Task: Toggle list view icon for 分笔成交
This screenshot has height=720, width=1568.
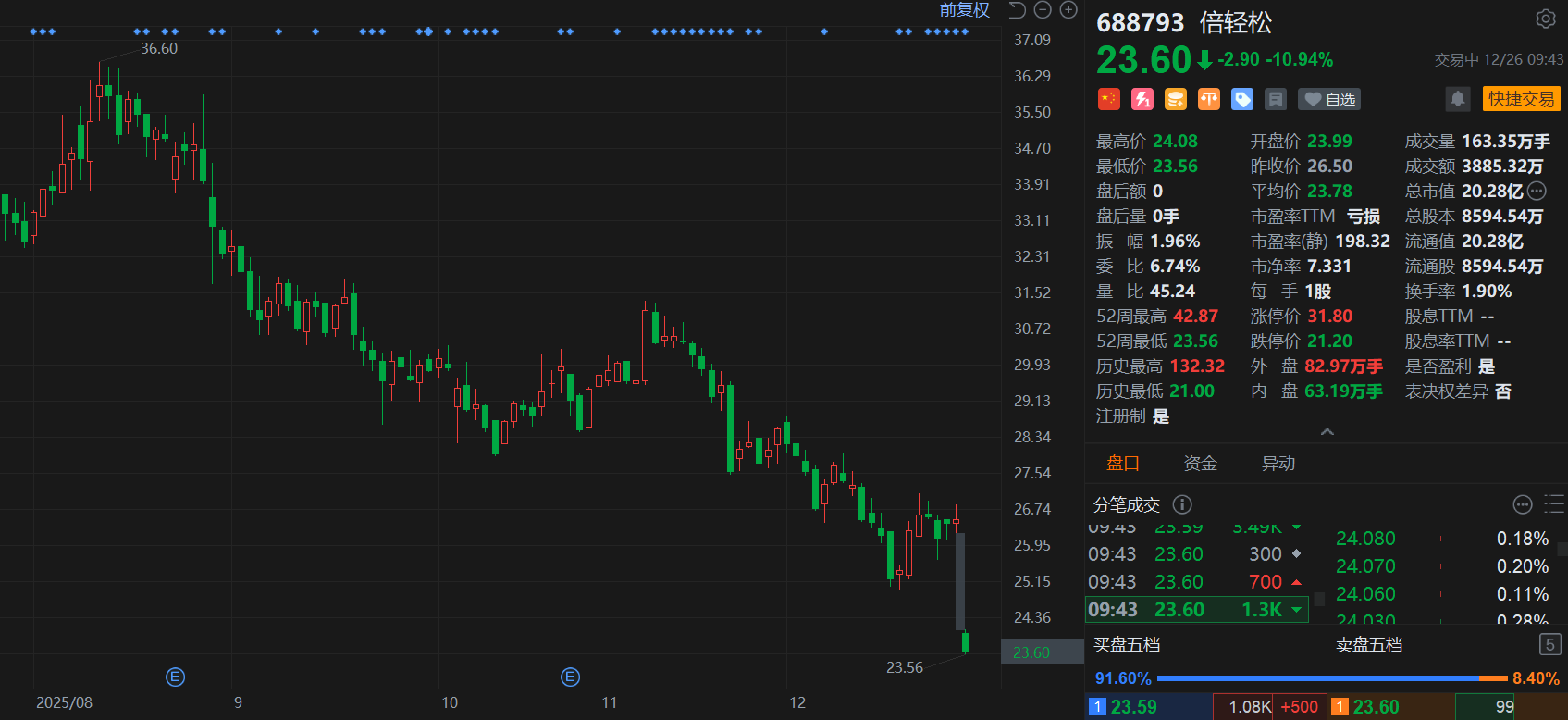Action: click(x=1554, y=504)
